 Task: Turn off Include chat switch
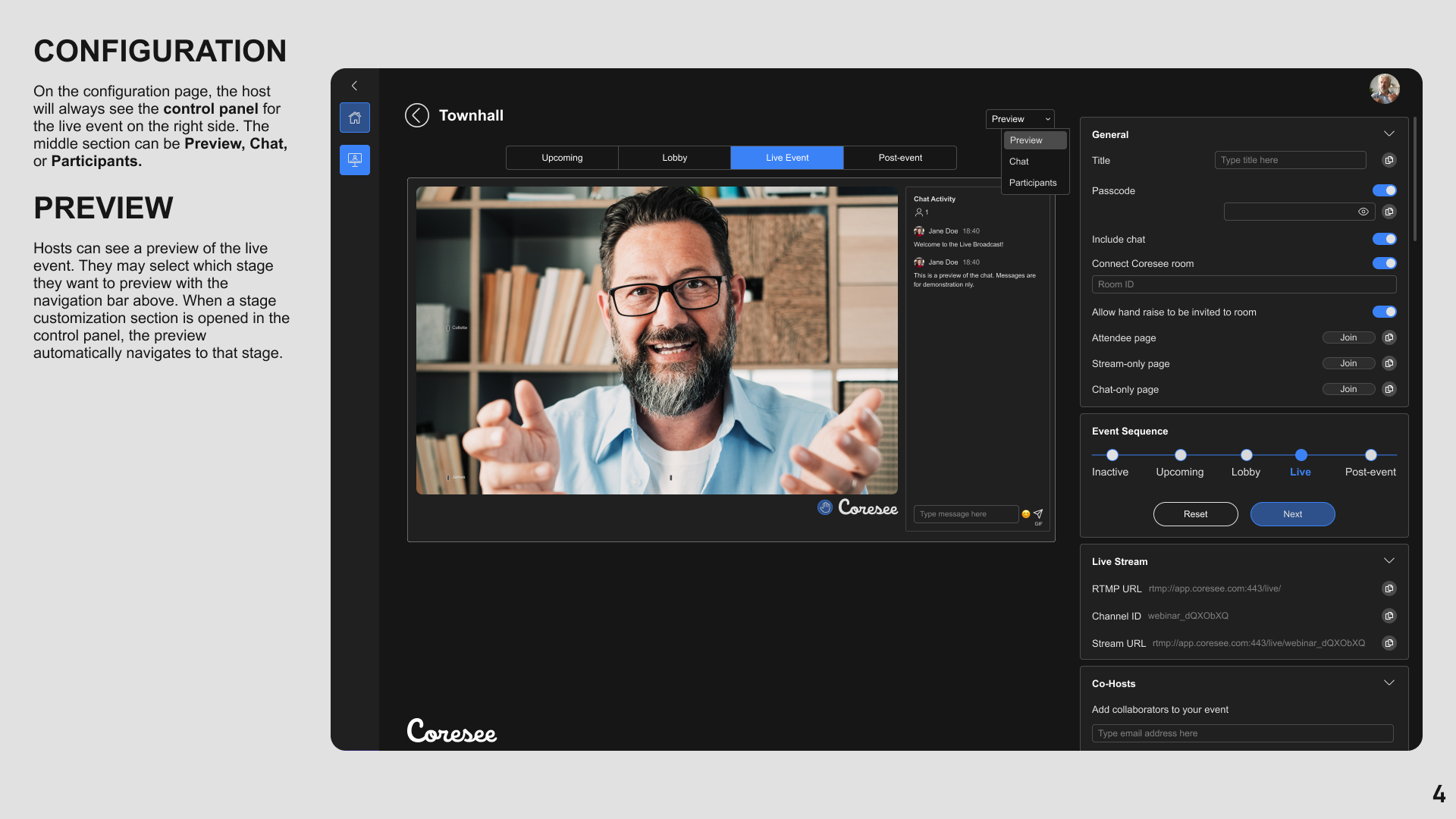click(1384, 239)
